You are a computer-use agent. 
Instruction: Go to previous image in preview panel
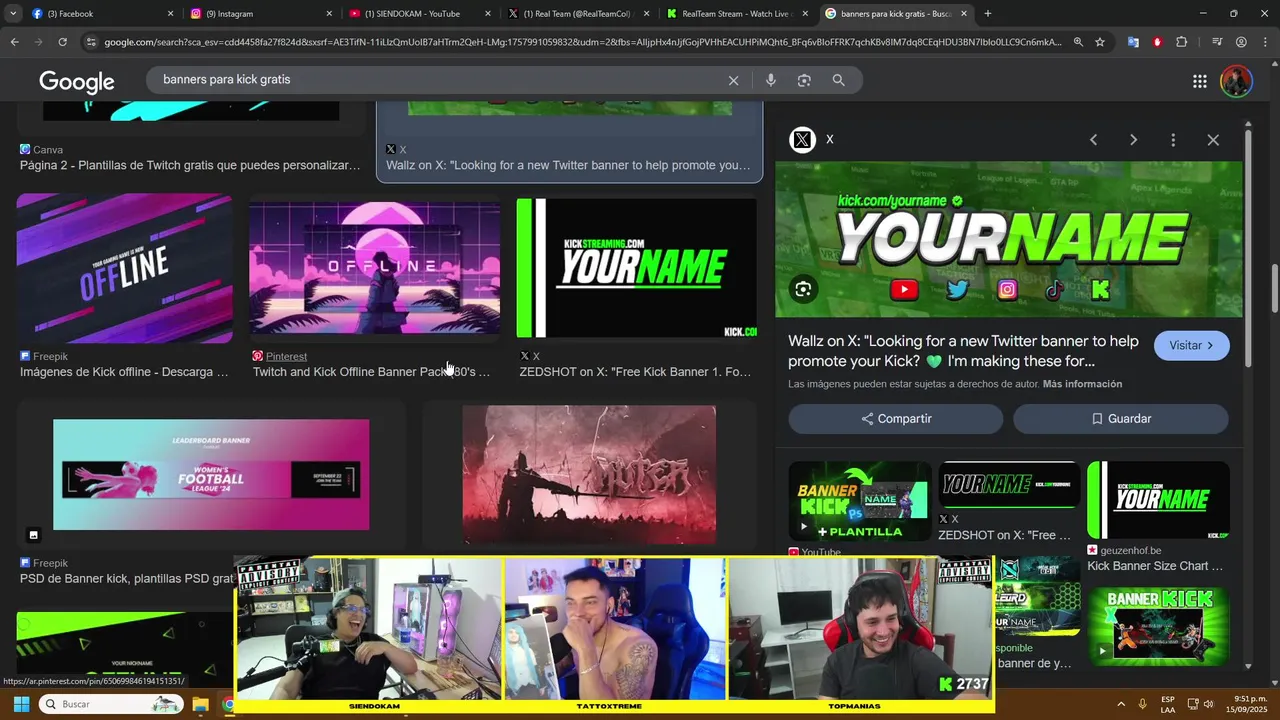(x=1093, y=140)
